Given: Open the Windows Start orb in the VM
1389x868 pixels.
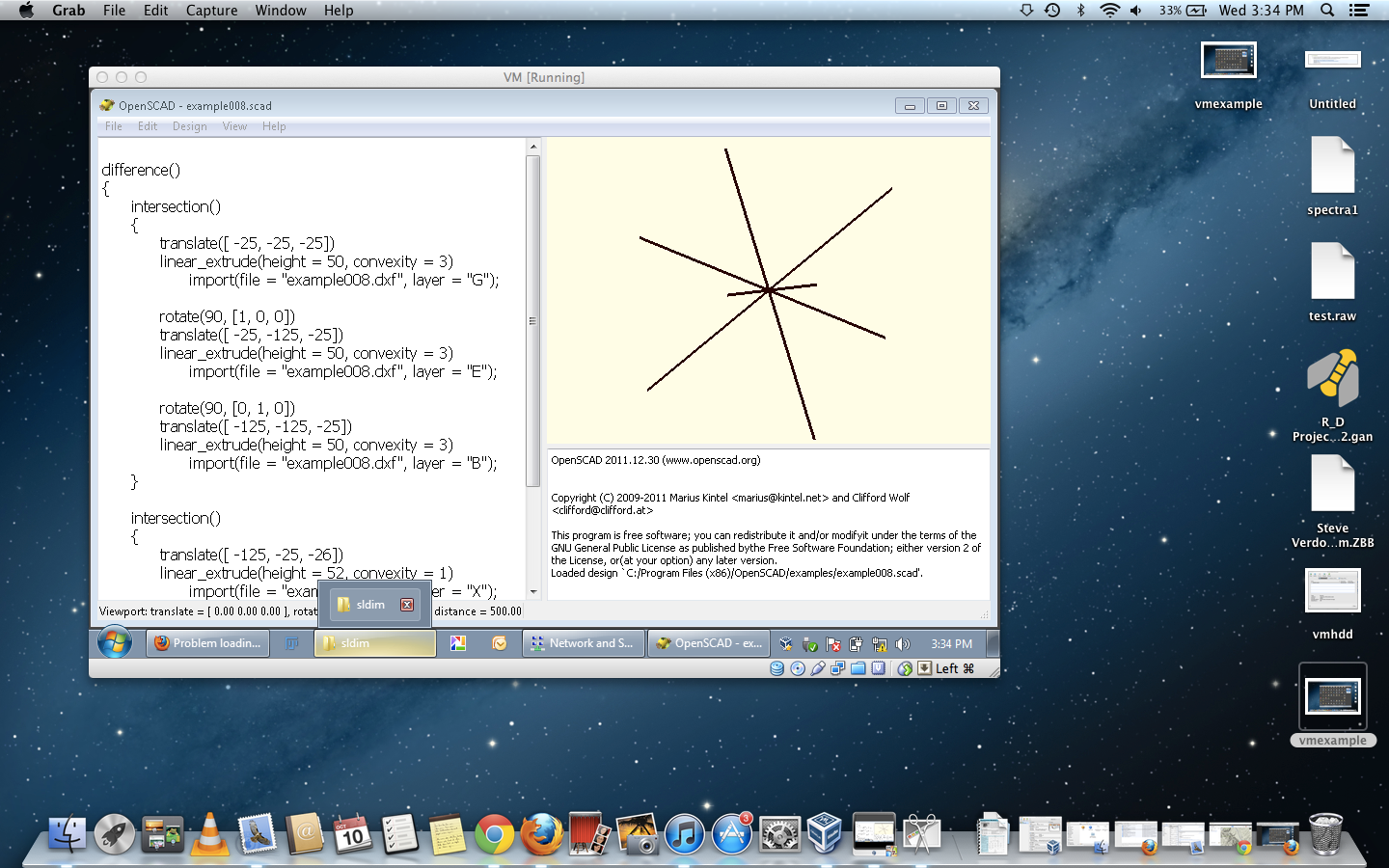Looking at the screenshot, I should click(115, 641).
